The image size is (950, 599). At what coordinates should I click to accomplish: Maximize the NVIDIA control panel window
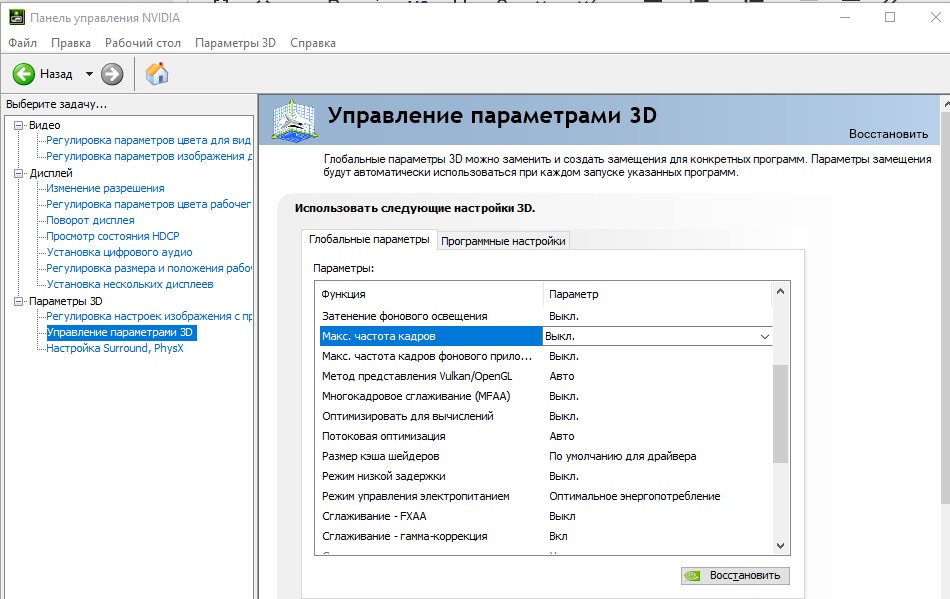890,17
